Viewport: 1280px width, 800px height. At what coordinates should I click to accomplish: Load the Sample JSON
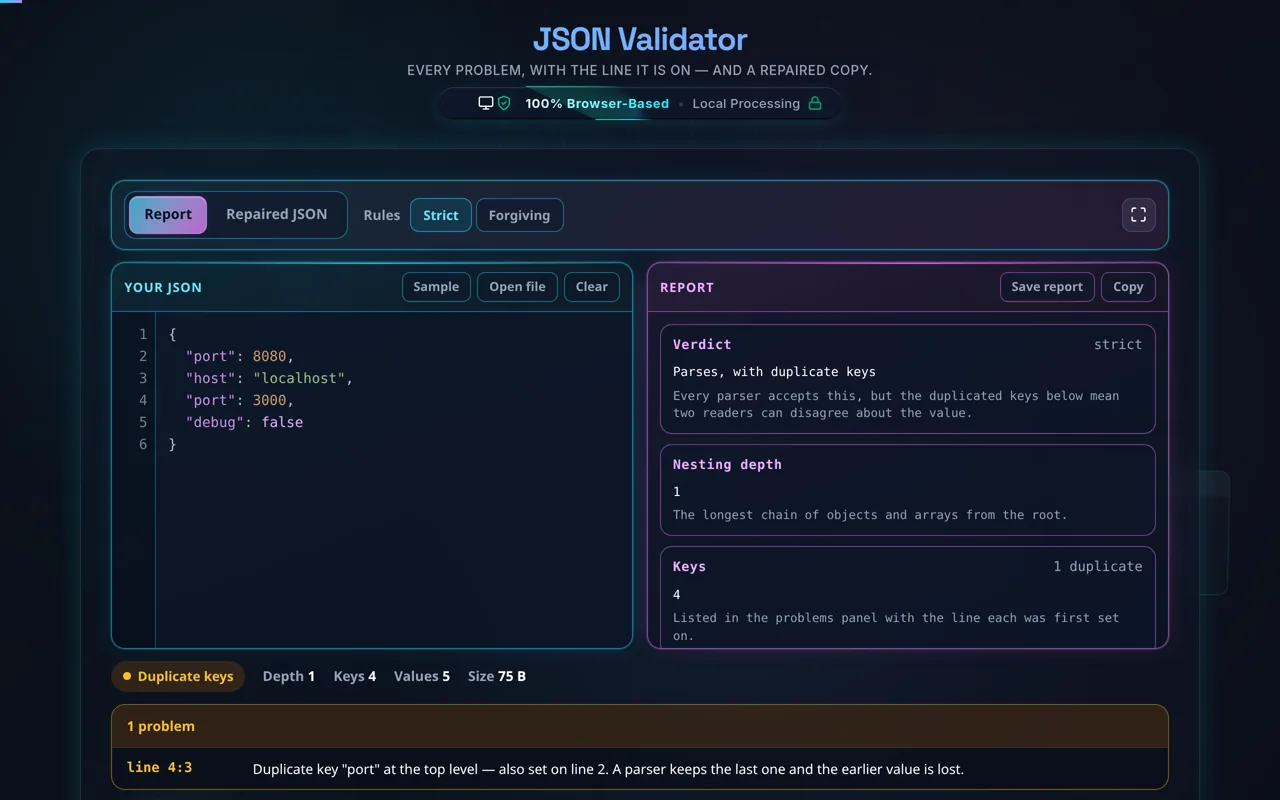436,287
